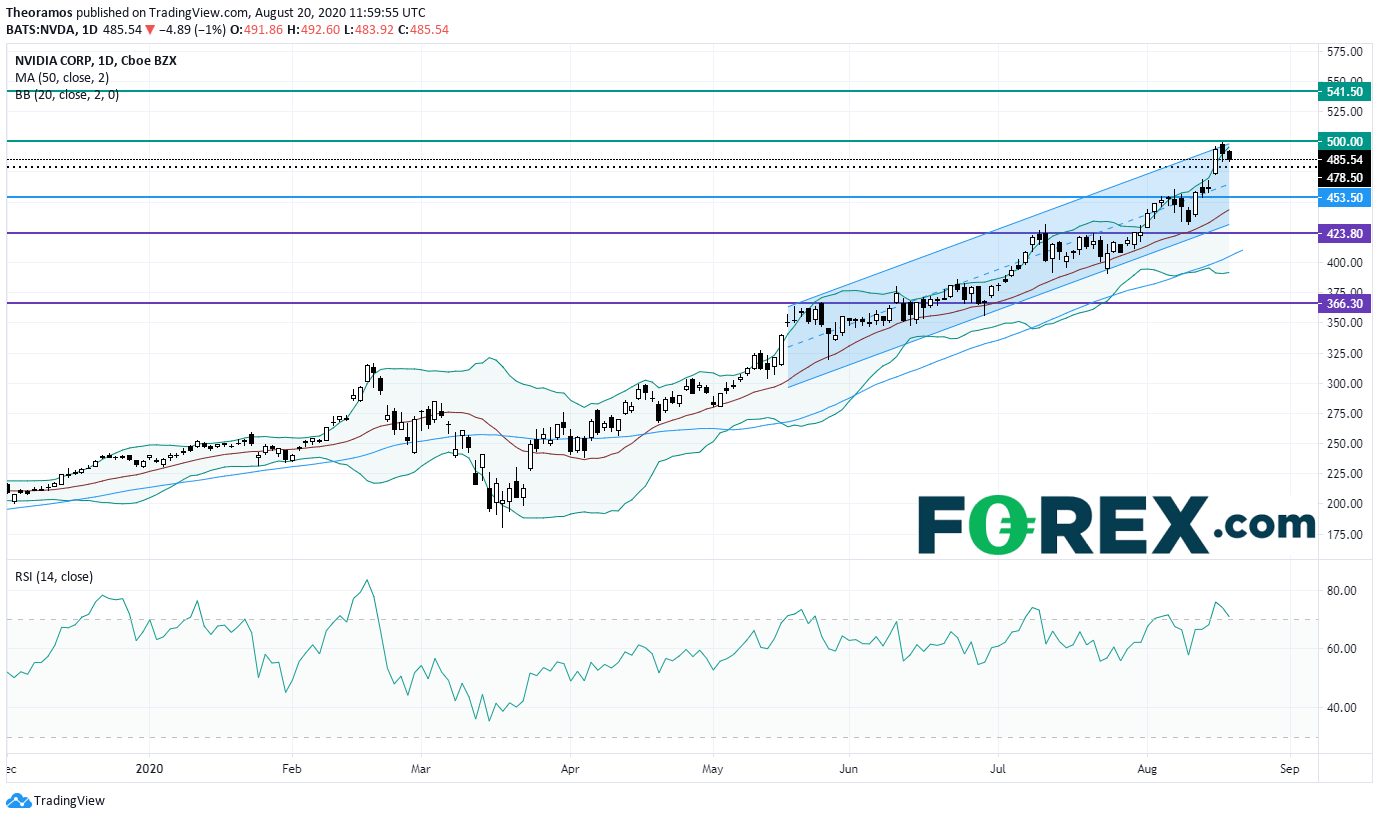Select the 485.54 current price tag

(x=1344, y=159)
